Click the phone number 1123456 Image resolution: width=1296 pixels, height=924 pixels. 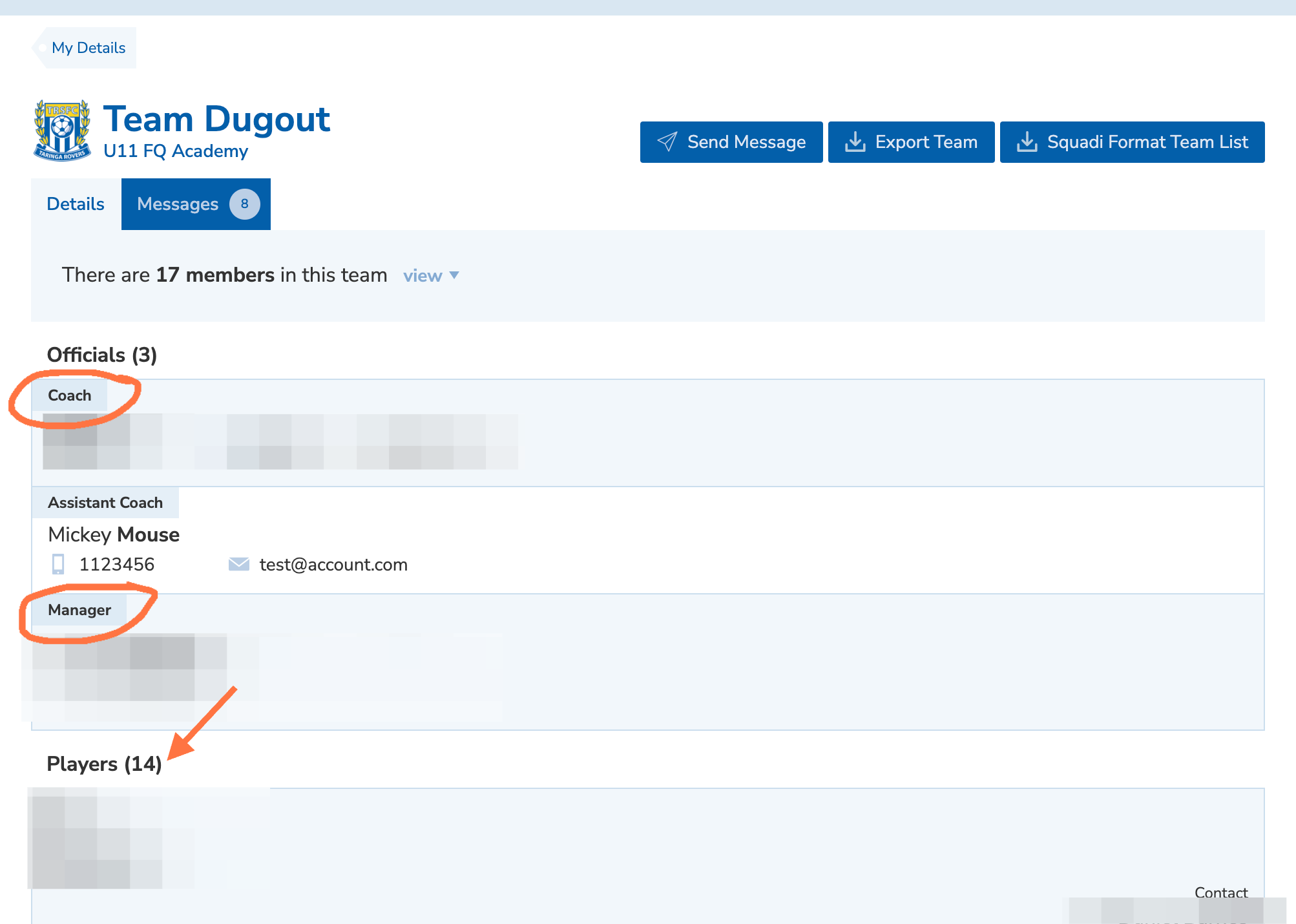click(117, 565)
